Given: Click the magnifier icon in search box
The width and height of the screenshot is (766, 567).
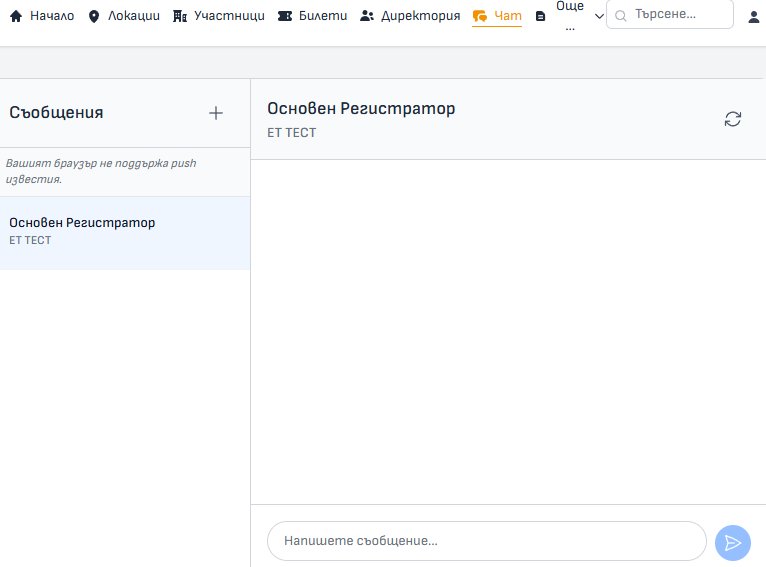Looking at the screenshot, I should tap(620, 16).
